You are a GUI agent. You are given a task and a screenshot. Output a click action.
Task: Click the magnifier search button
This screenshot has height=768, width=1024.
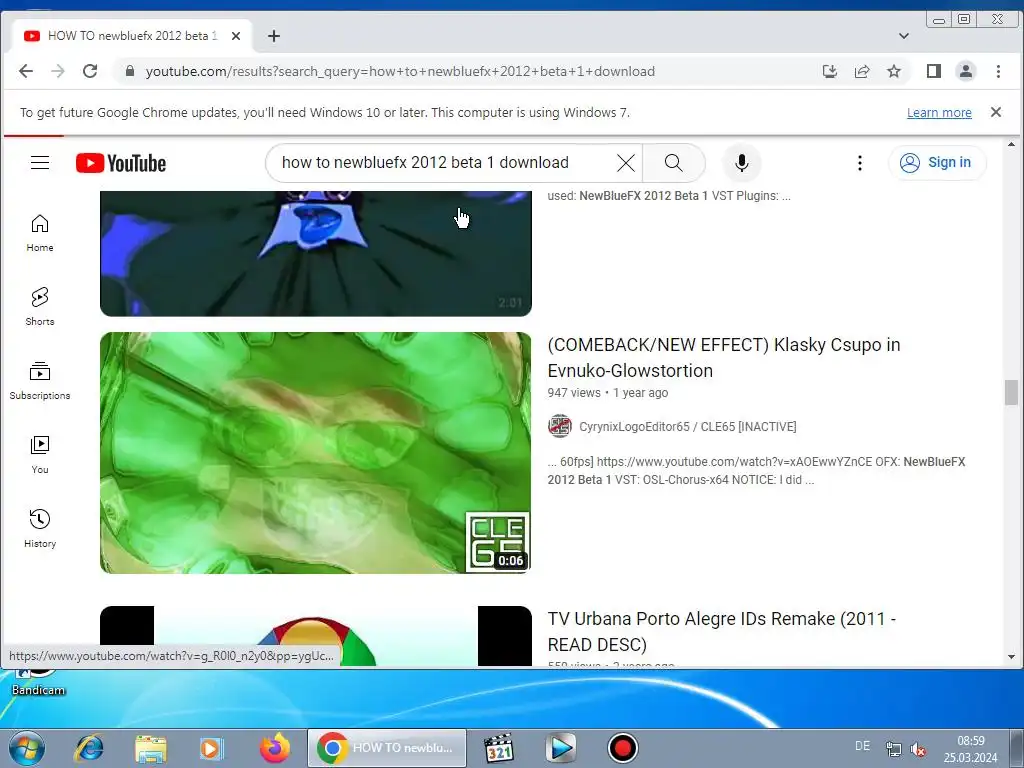[x=673, y=163]
